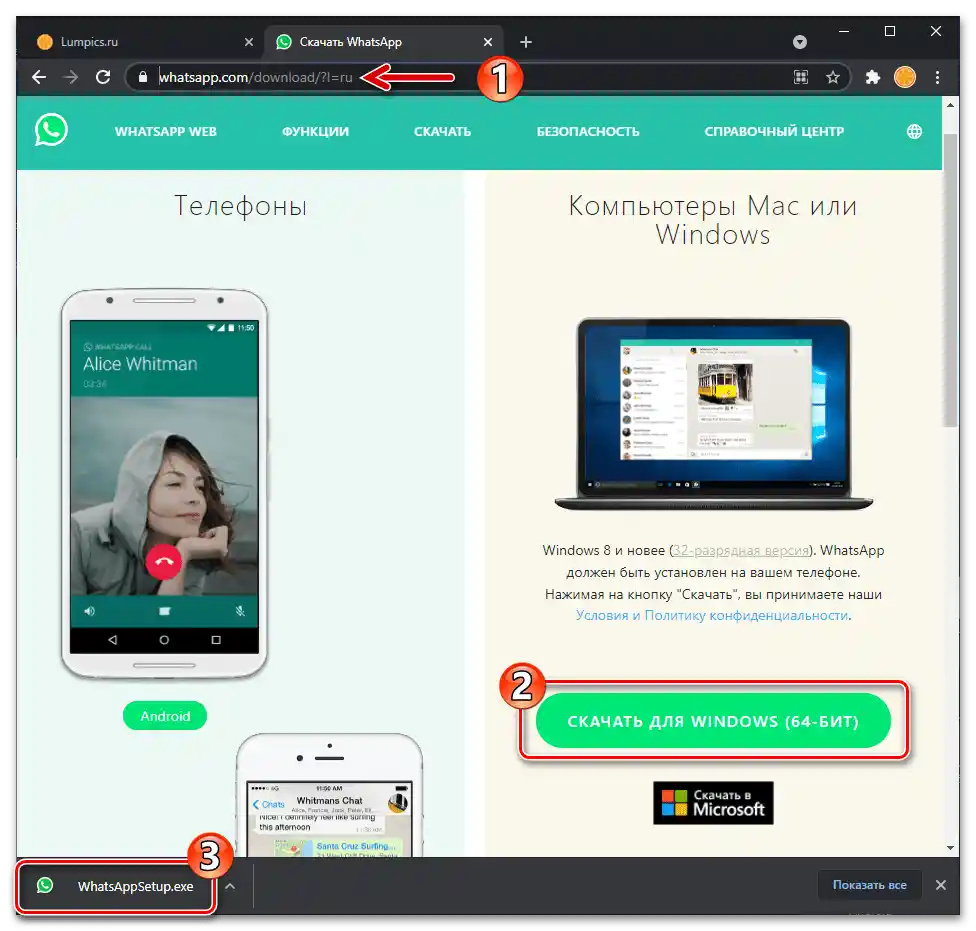
Task: Open WHATSAPP WEB menu item
Action: (166, 131)
